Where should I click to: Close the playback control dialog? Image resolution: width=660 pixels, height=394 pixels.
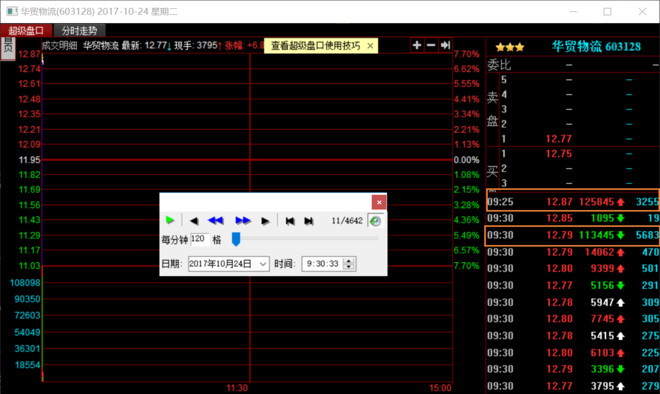tap(379, 202)
